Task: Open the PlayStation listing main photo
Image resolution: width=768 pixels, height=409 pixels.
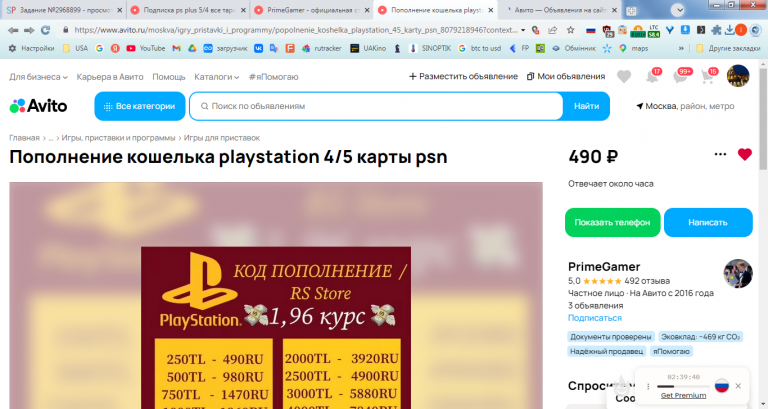Action: pyautogui.click(x=276, y=295)
